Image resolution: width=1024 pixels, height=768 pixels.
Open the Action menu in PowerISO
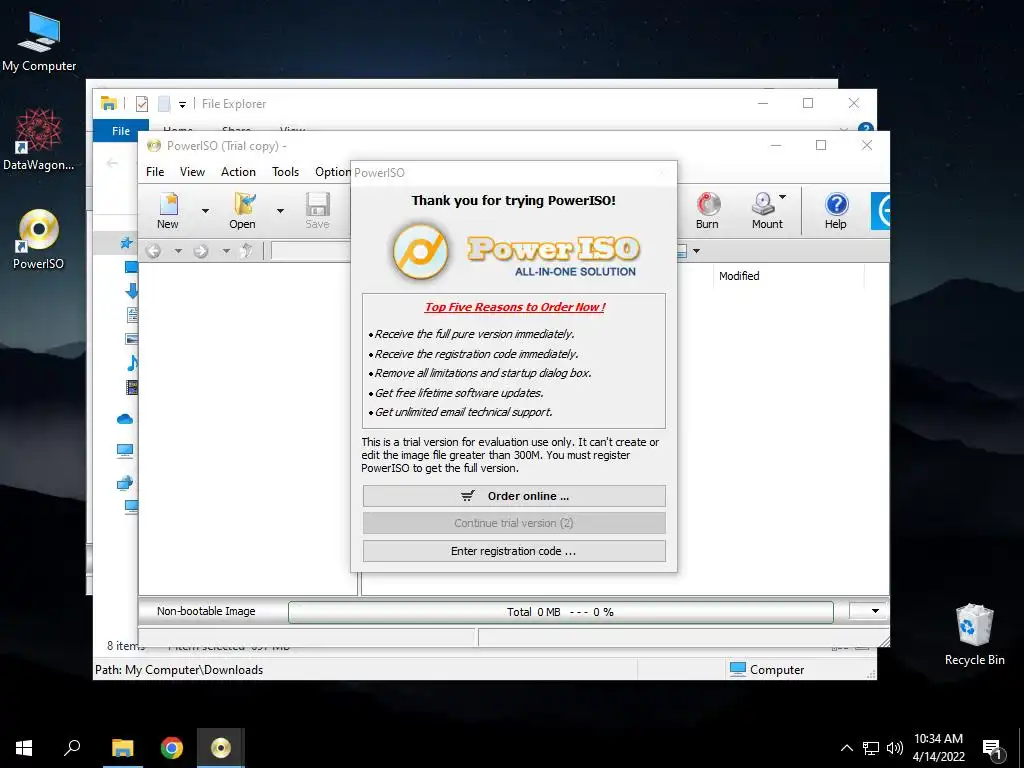[x=238, y=172]
